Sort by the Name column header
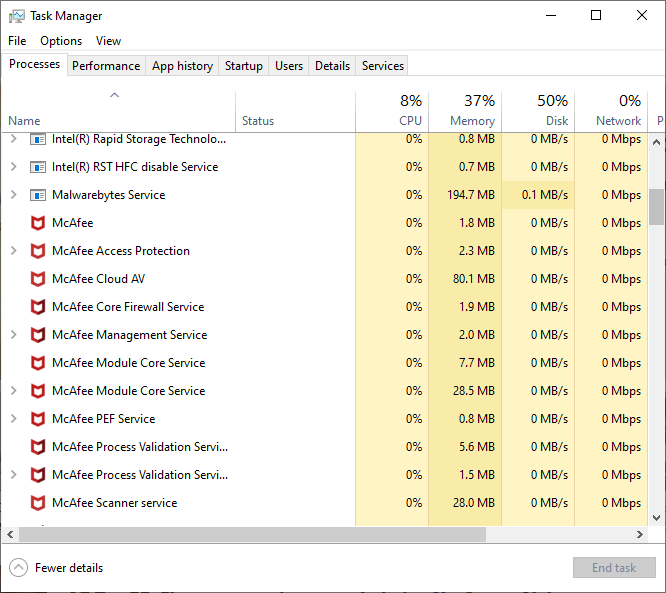 coord(119,110)
